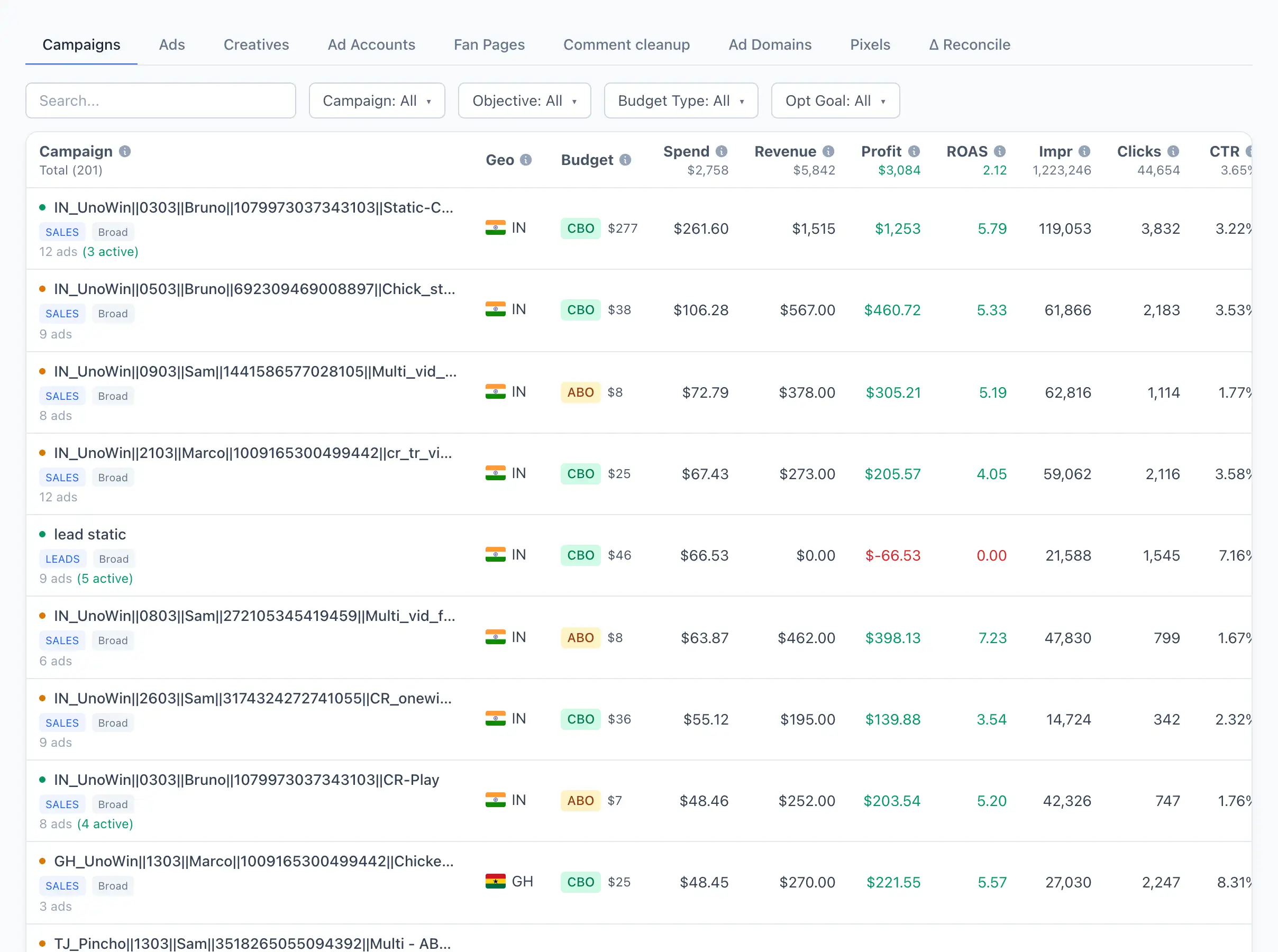Image resolution: width=1278 pixels, height=952 pixels.
Task: Click the Budget column info icon
Action: click(x=625, y=160)
